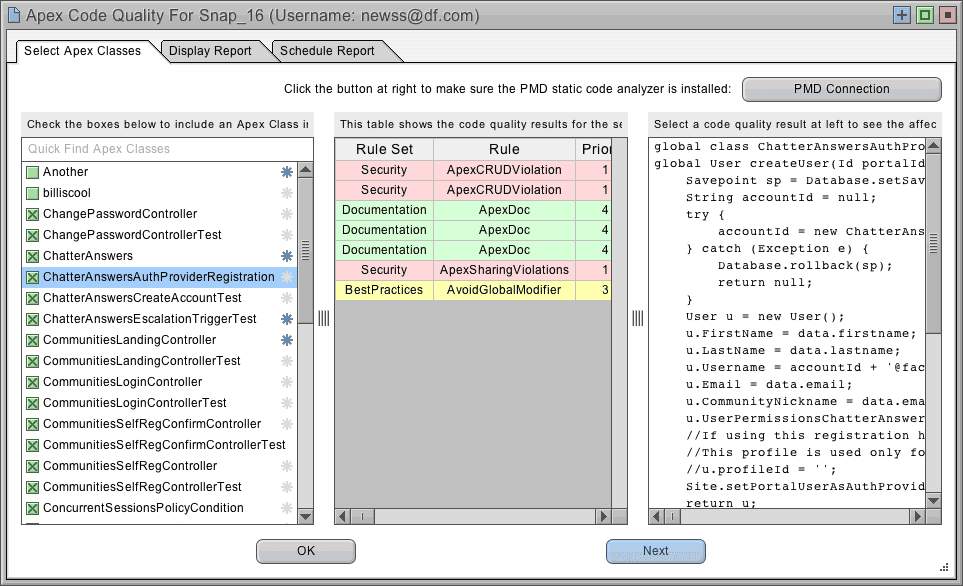Click the blue asterisk beside ChatterAnswers
The height and width of the screenshot is (586, 963).
coord(287,256)
